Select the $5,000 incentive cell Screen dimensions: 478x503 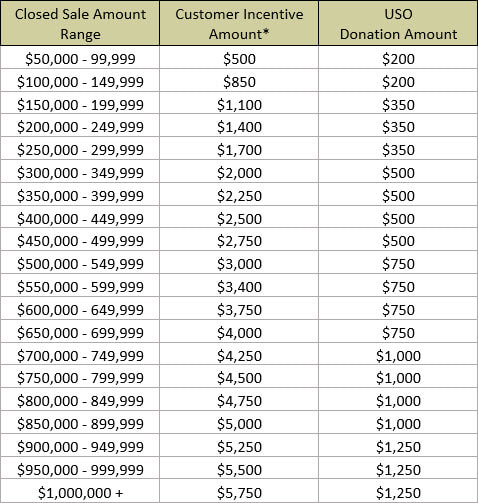(239, 423)
